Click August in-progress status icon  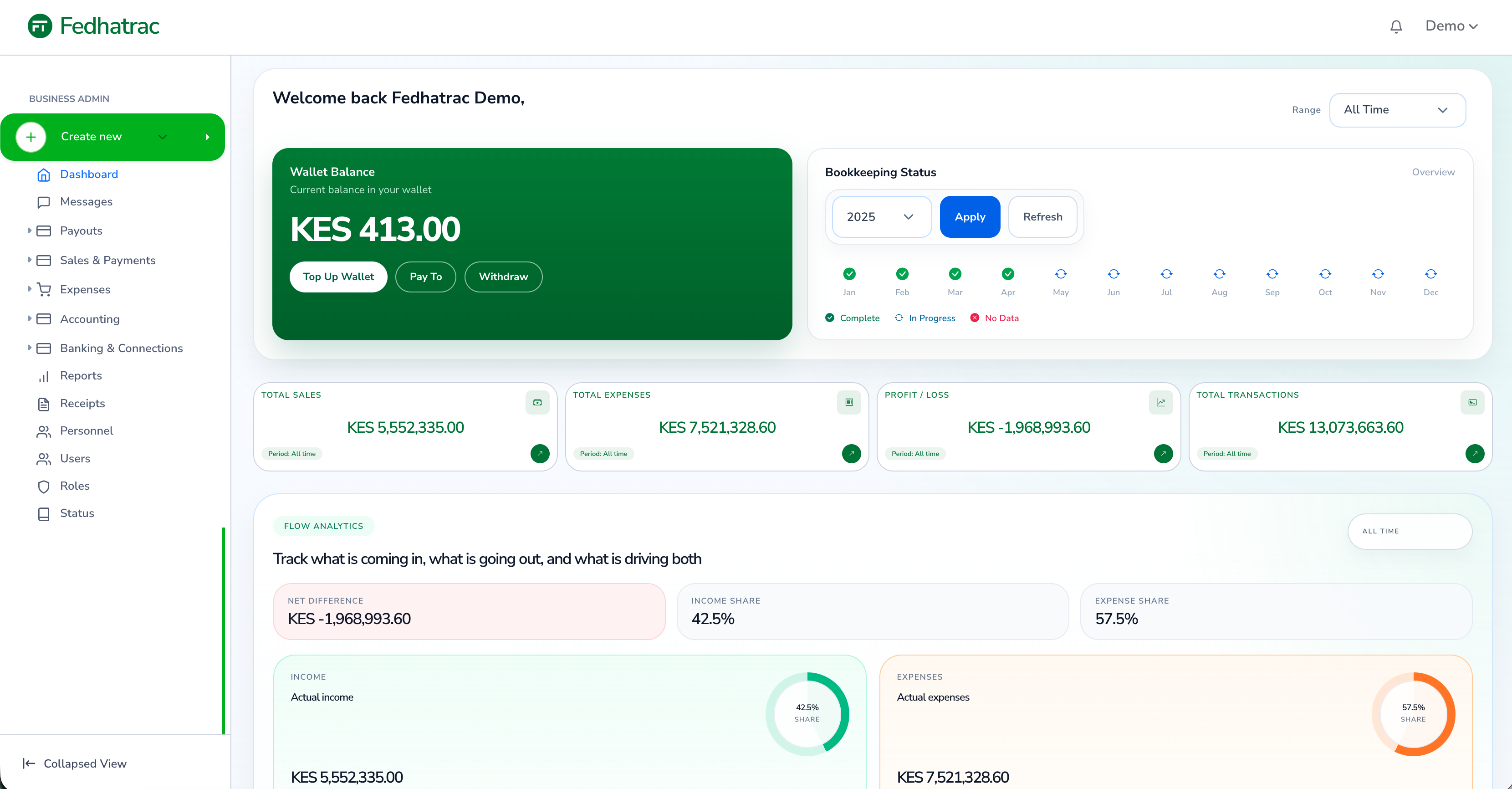(x=1219, y=274)
